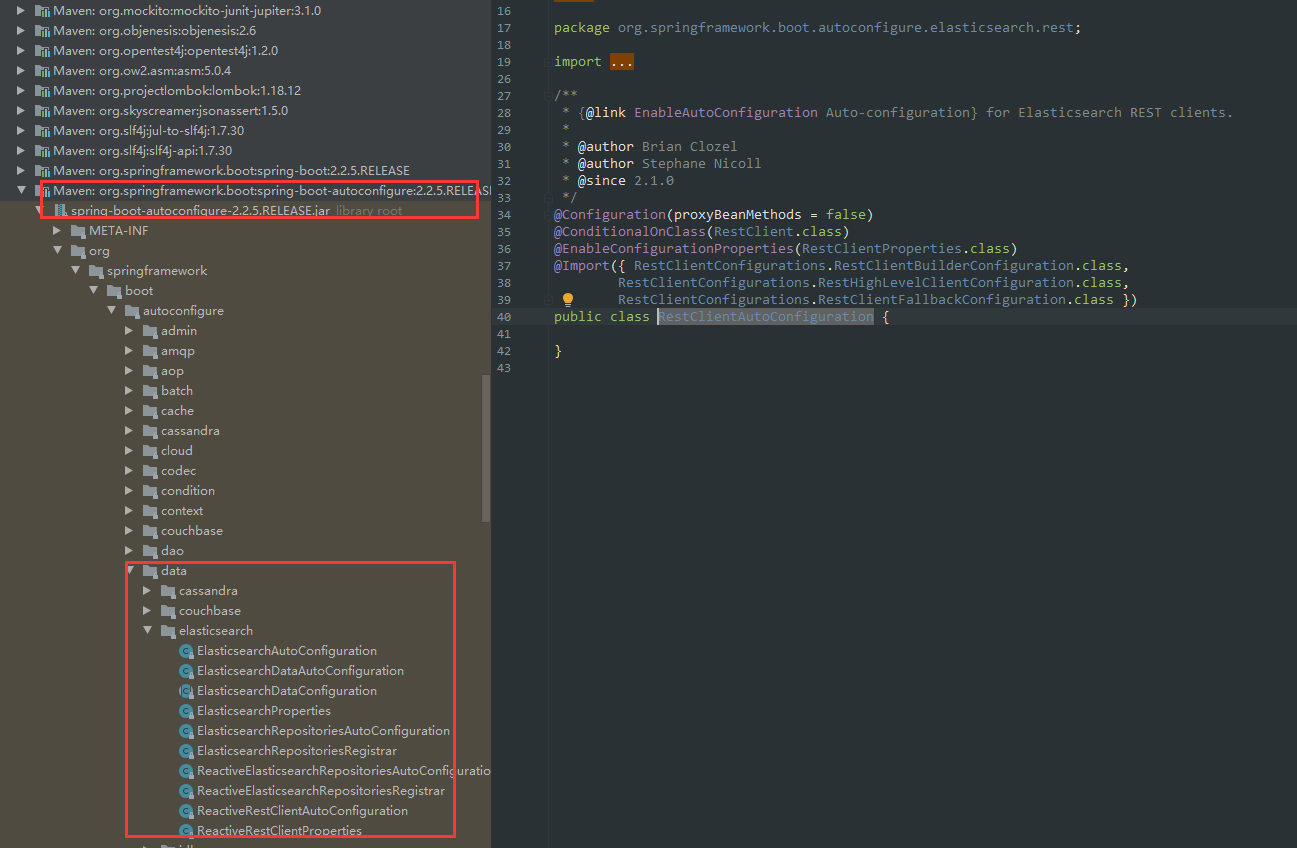
Task: Click the data package folder icon
Action: tap(150, 571)
